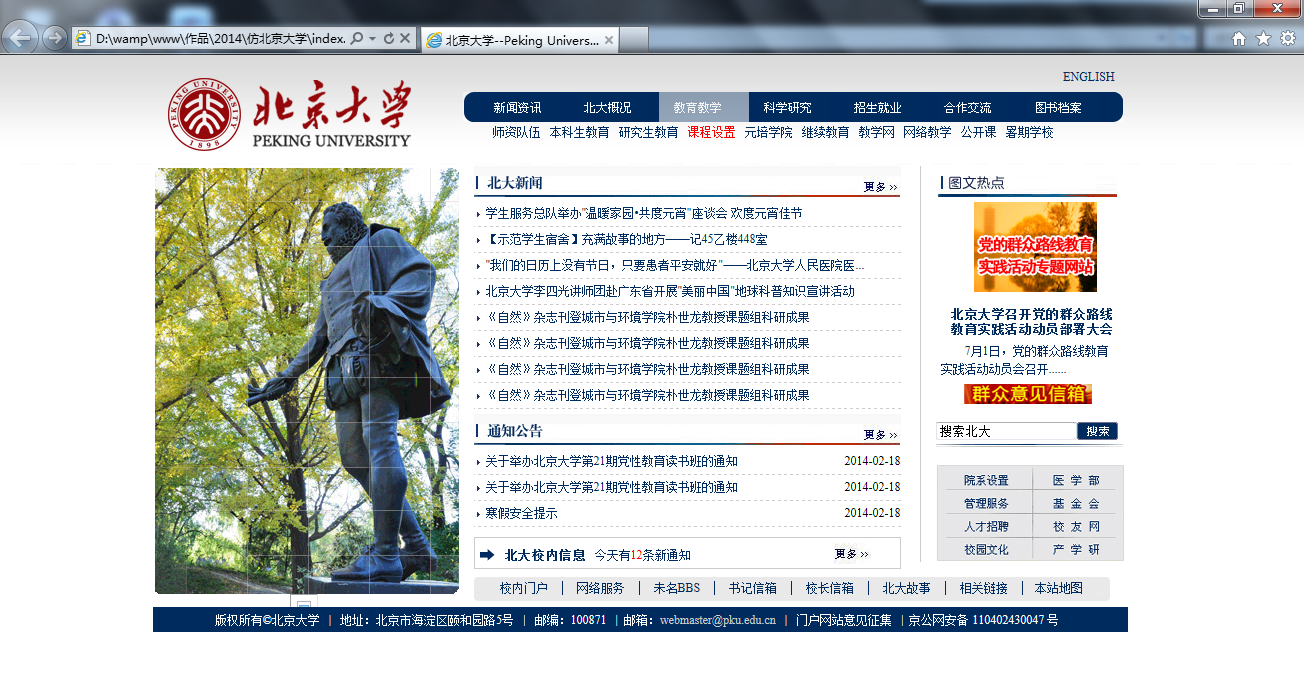
Task: Open news about 北京大学人民医院
Action: pyautogui.click(x=674, y=265)
